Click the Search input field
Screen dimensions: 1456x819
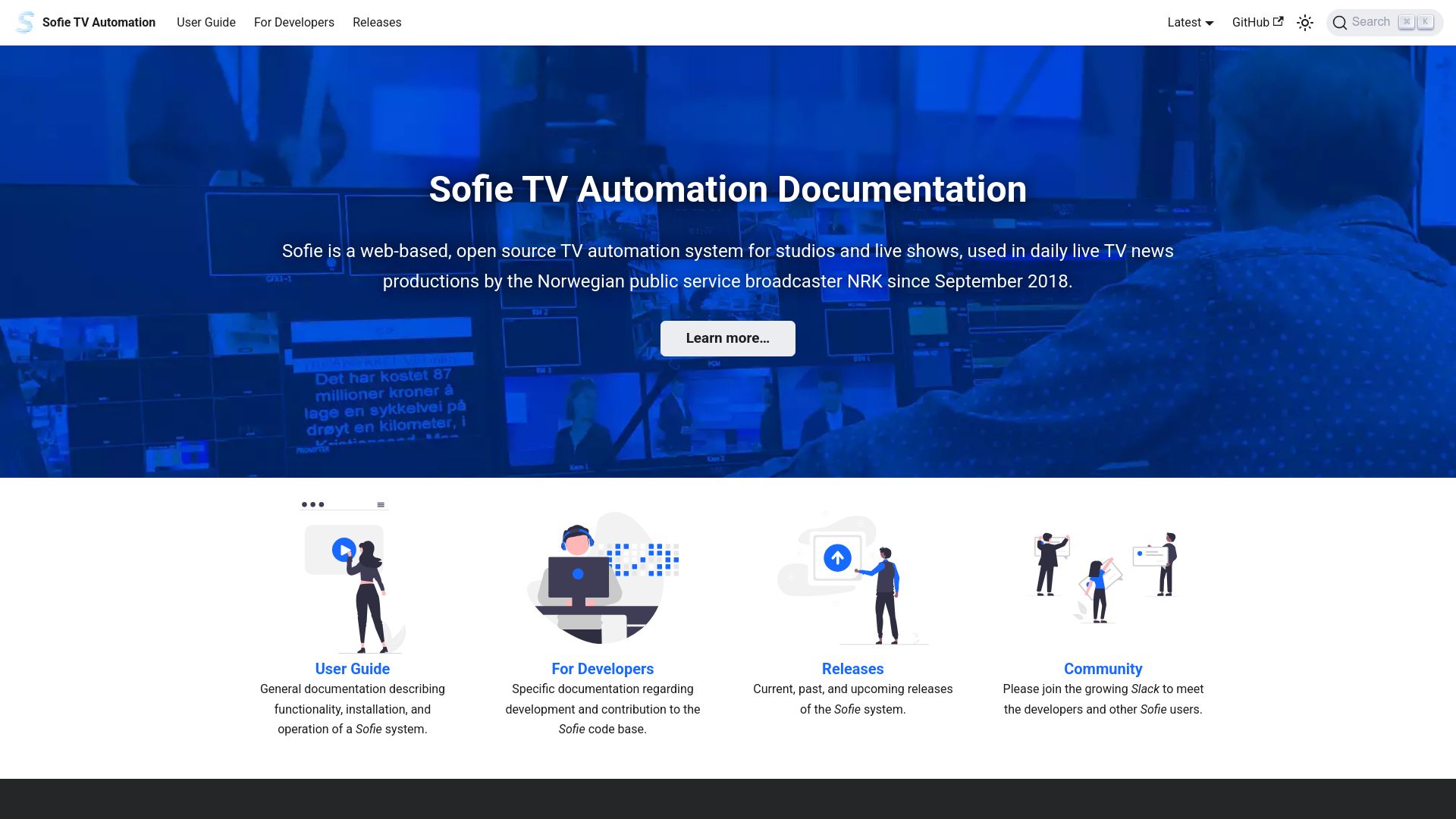point(1385,23)
